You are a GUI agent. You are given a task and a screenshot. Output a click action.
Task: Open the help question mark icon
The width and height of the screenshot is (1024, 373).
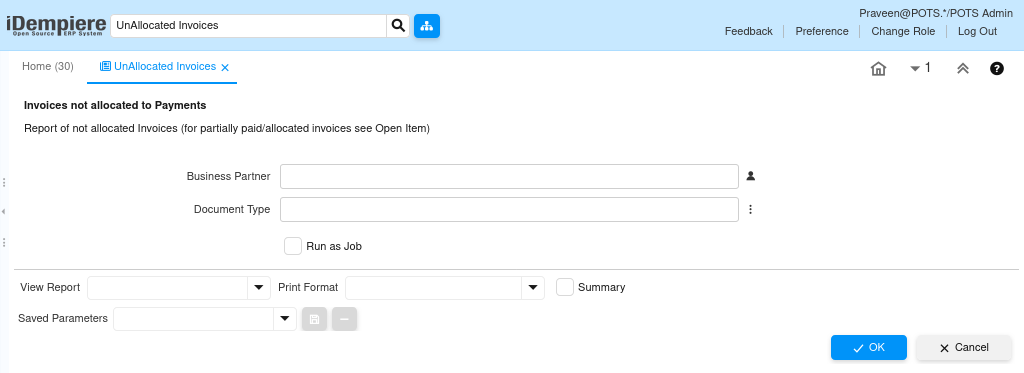click(x=997, y=69)
